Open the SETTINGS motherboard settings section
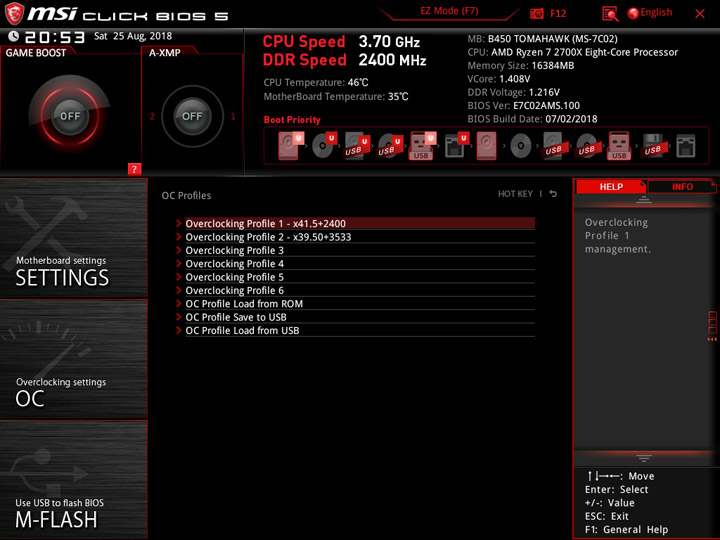The height and width of the screenshot is (540, 720). pos(73,238)
